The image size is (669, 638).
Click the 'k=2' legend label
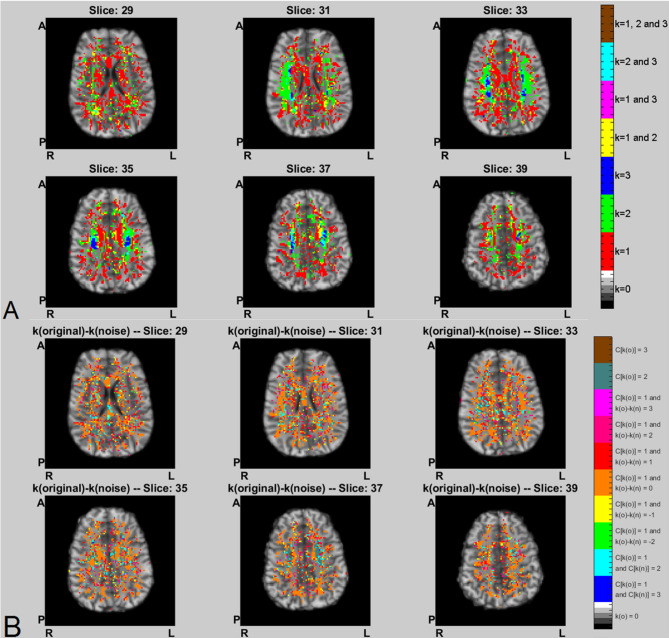coord(622,213)
